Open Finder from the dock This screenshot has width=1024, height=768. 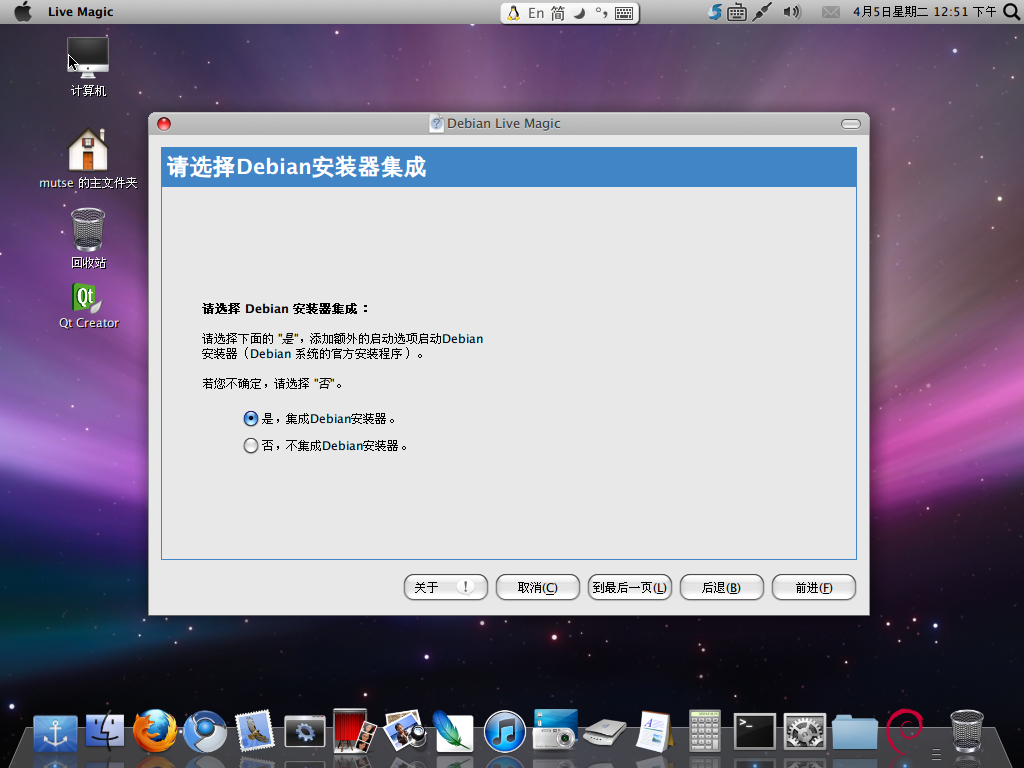104,730
